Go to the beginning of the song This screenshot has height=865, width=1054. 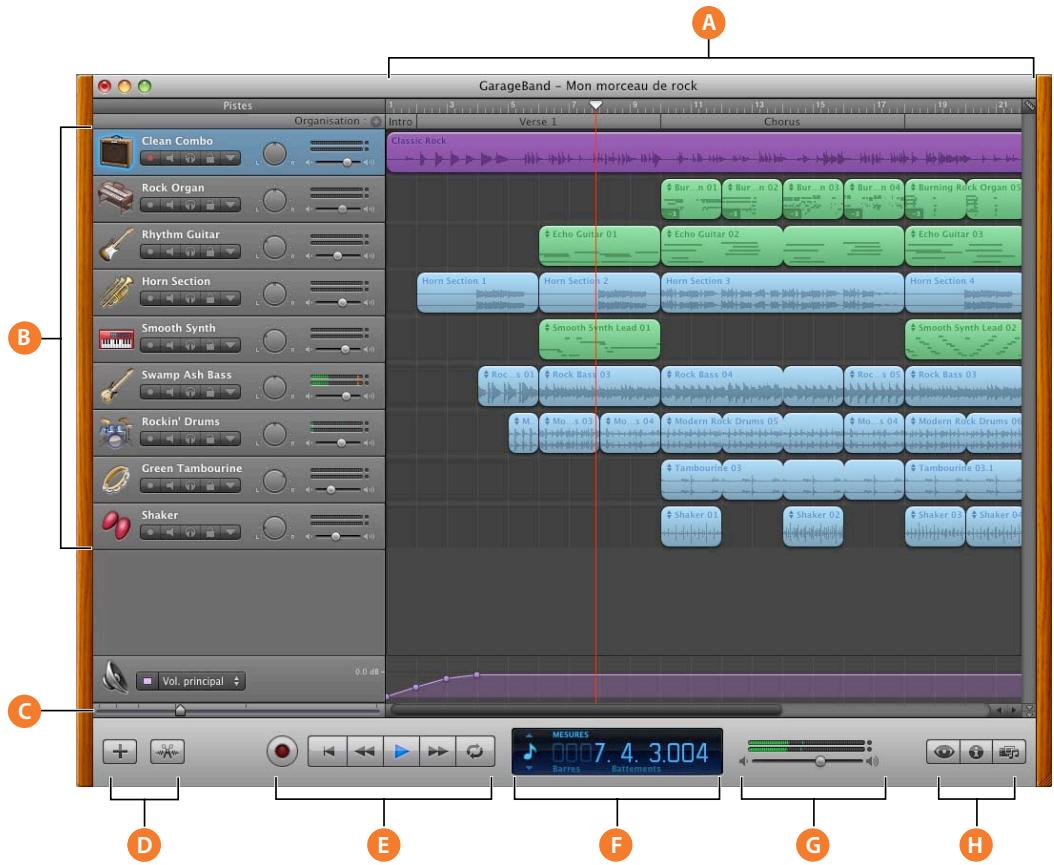click(328, 751)
